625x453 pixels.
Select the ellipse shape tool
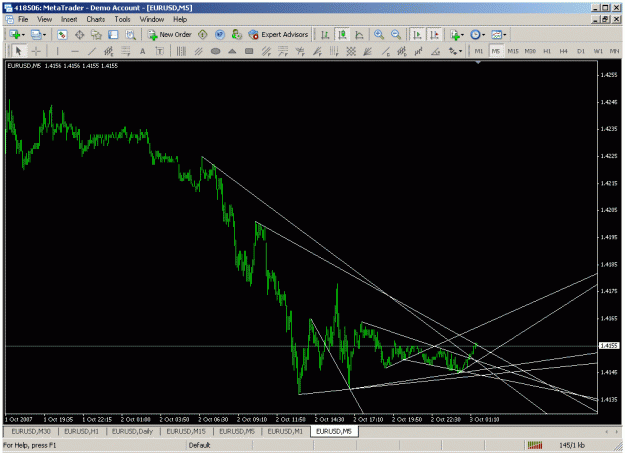(215, 51)
